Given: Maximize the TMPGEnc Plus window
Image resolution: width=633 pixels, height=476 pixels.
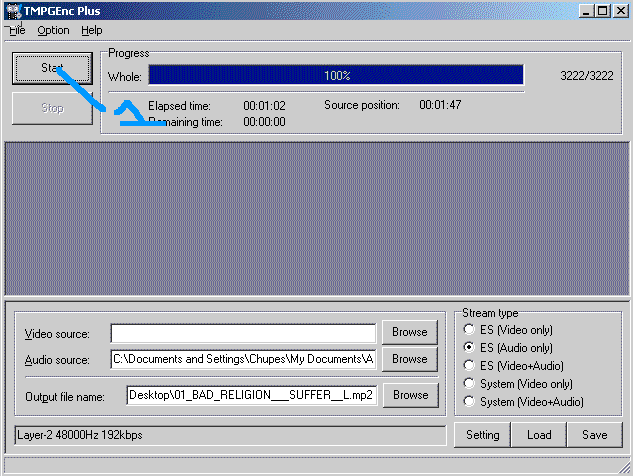Looking at the screenshot, I should pos(602,11).
